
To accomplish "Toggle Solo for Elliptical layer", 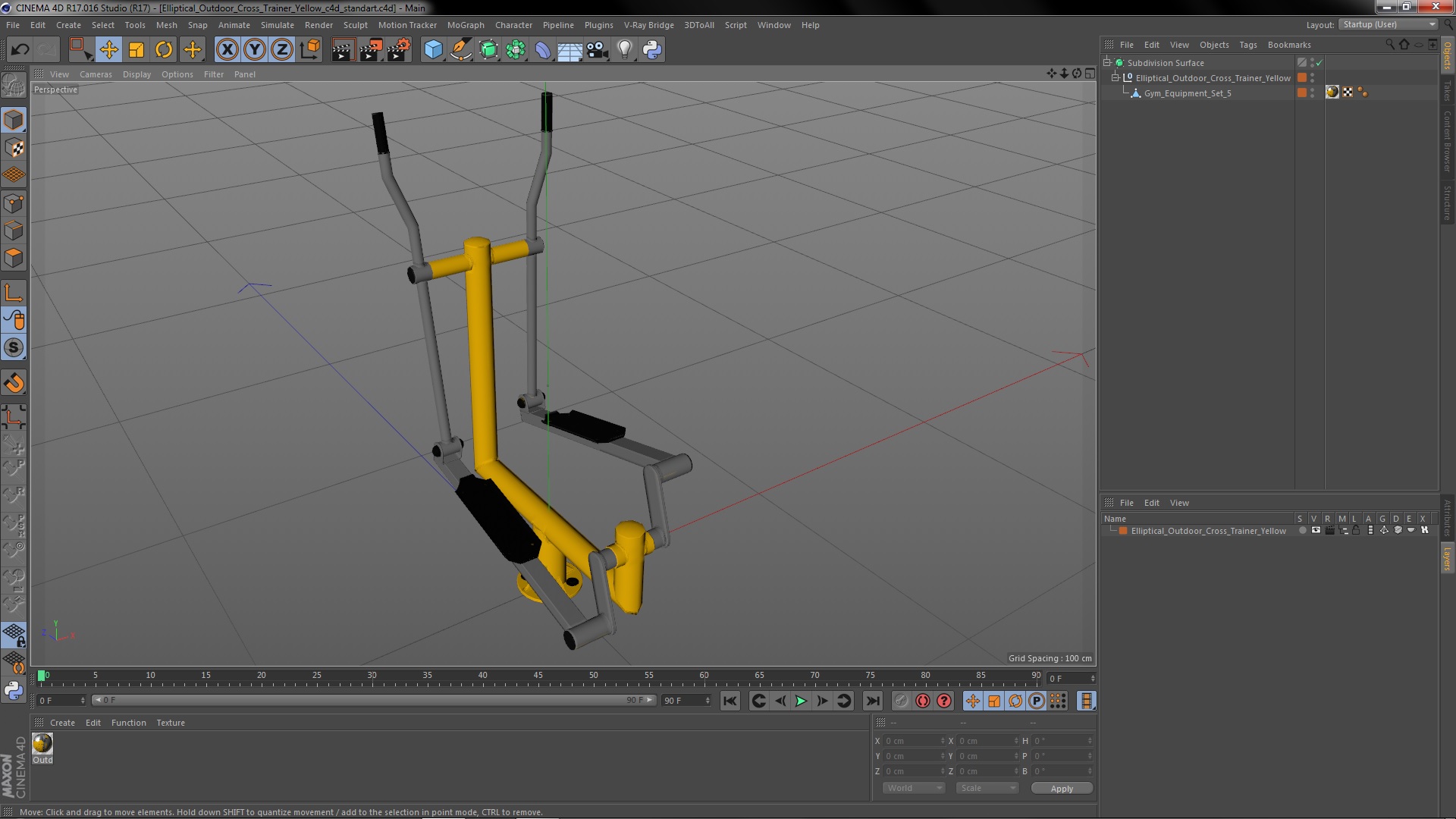I will (1302, 531).
